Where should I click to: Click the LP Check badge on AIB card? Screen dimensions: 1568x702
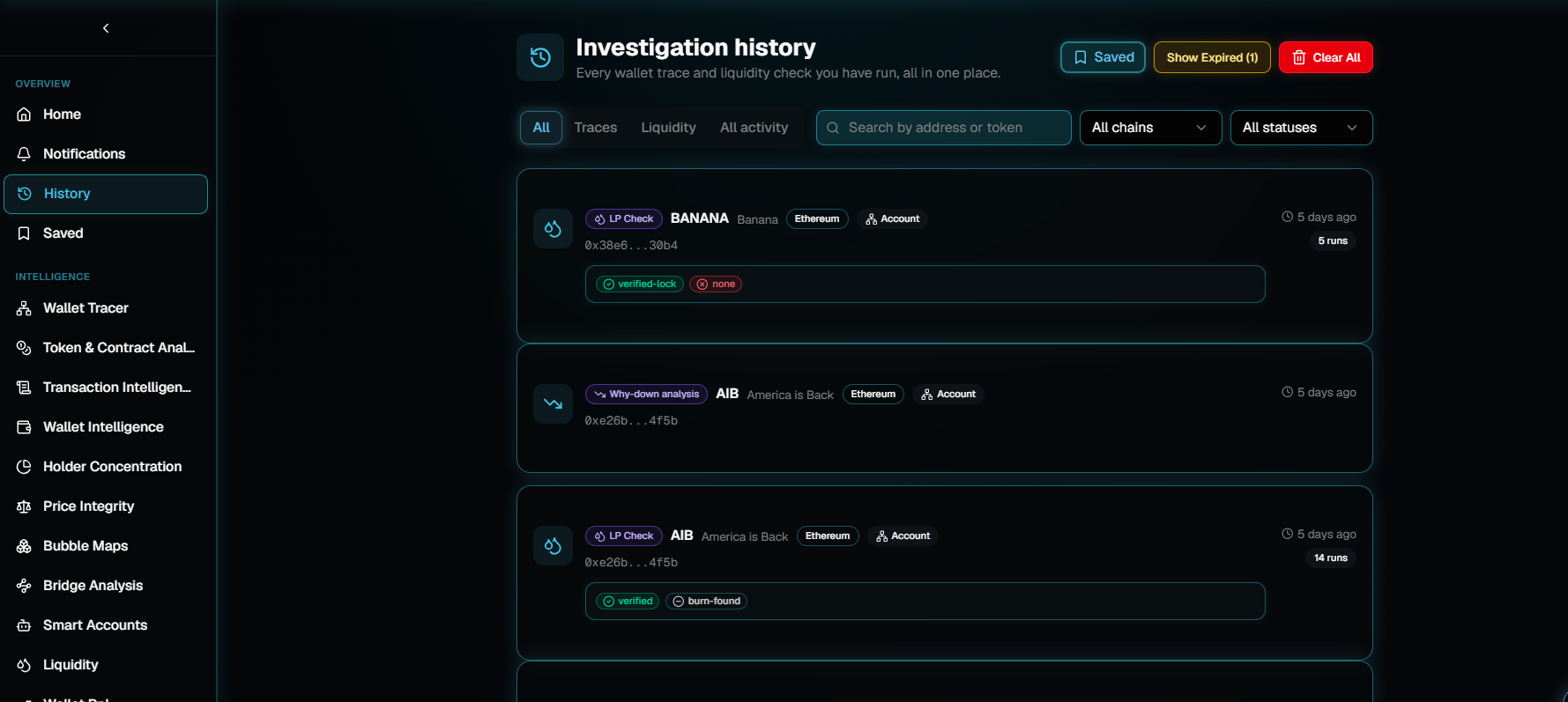(x=623, y=536)
